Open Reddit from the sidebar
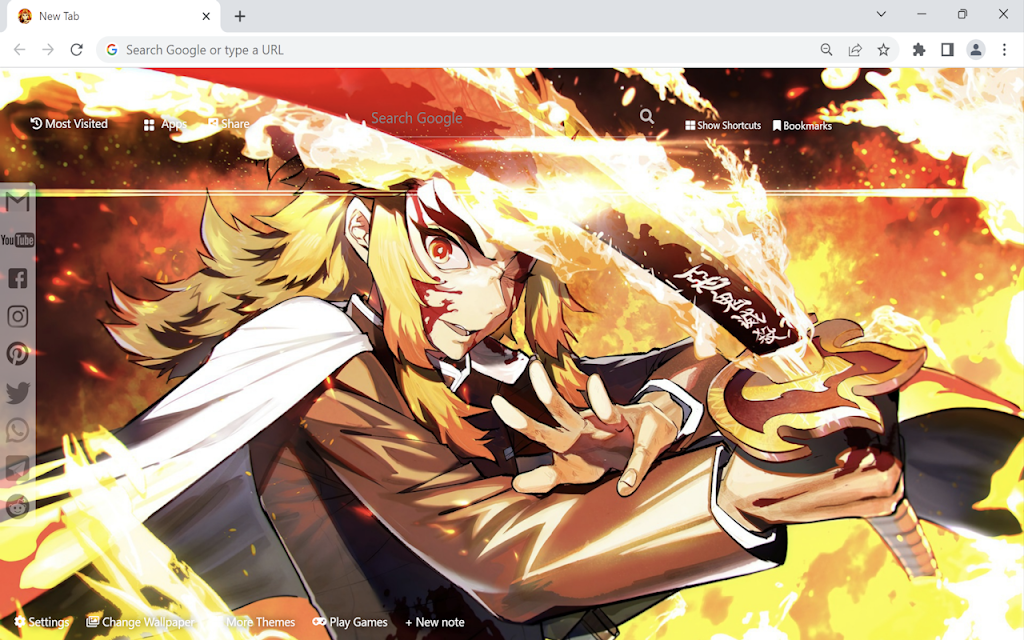1024x640 pixels. [x=18, y=506]
